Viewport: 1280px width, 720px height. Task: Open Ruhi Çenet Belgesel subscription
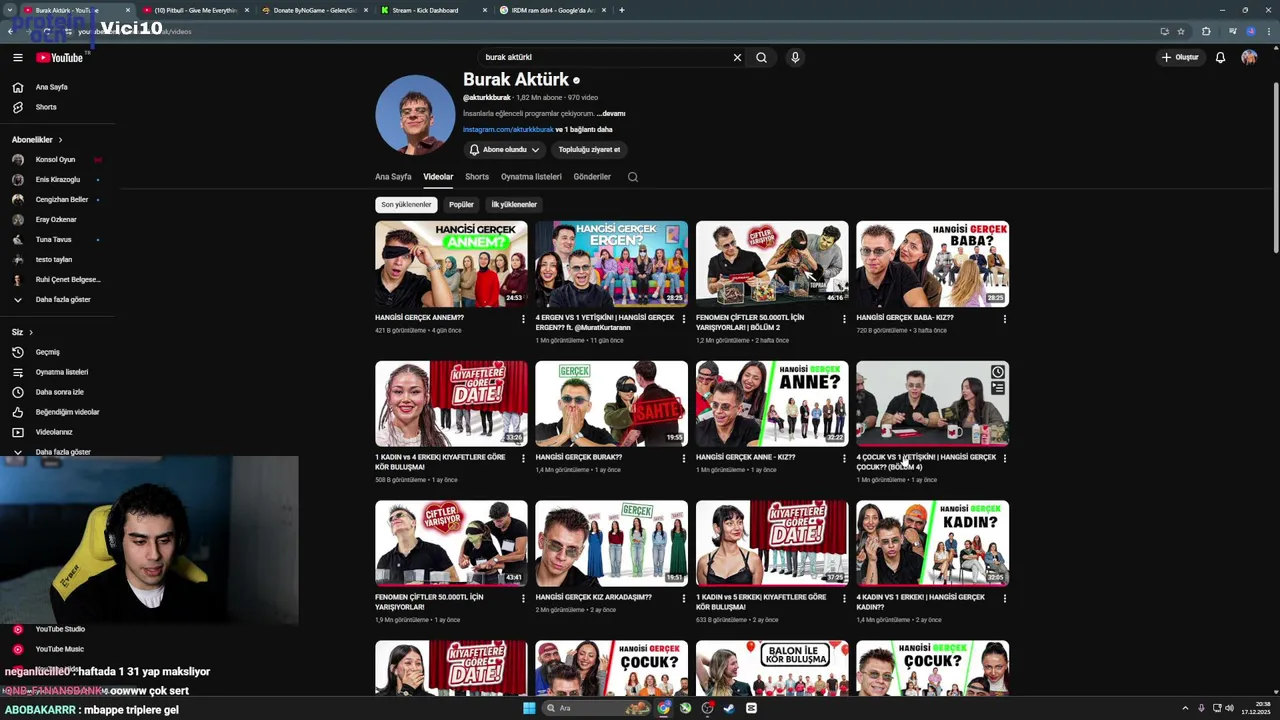[67, 280]
